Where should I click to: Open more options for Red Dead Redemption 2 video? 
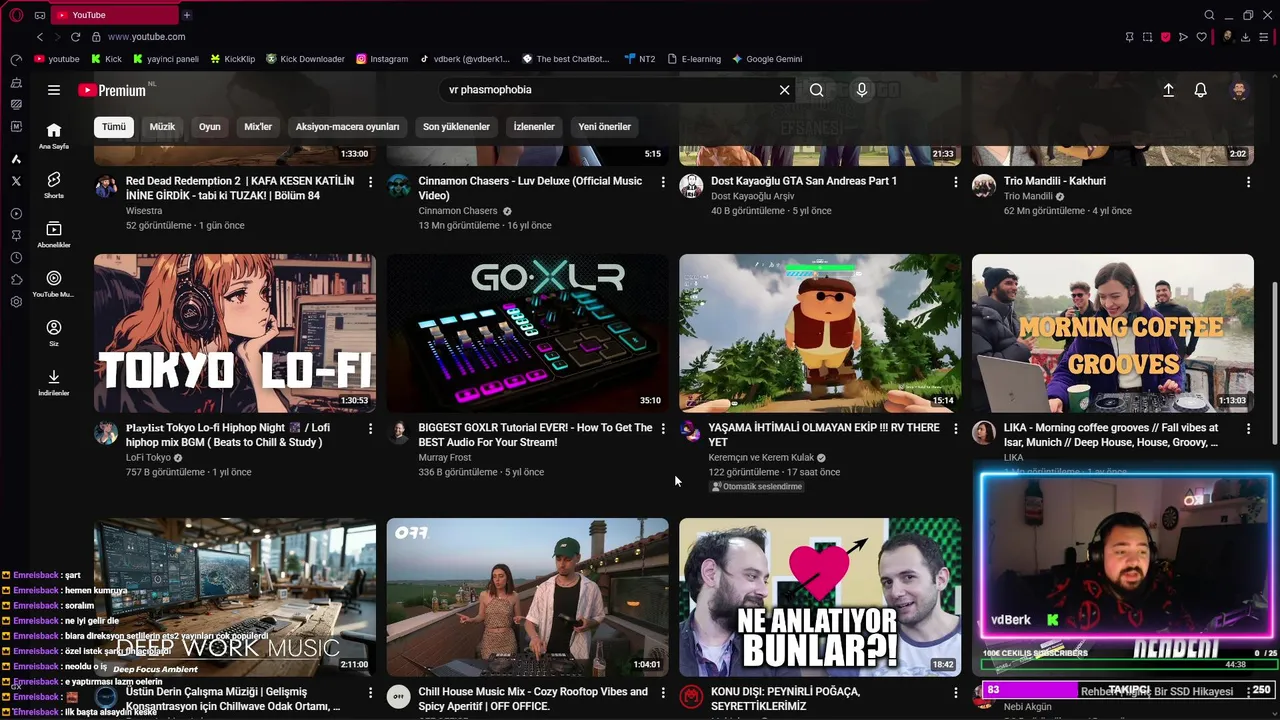click(x=370, y=182)
